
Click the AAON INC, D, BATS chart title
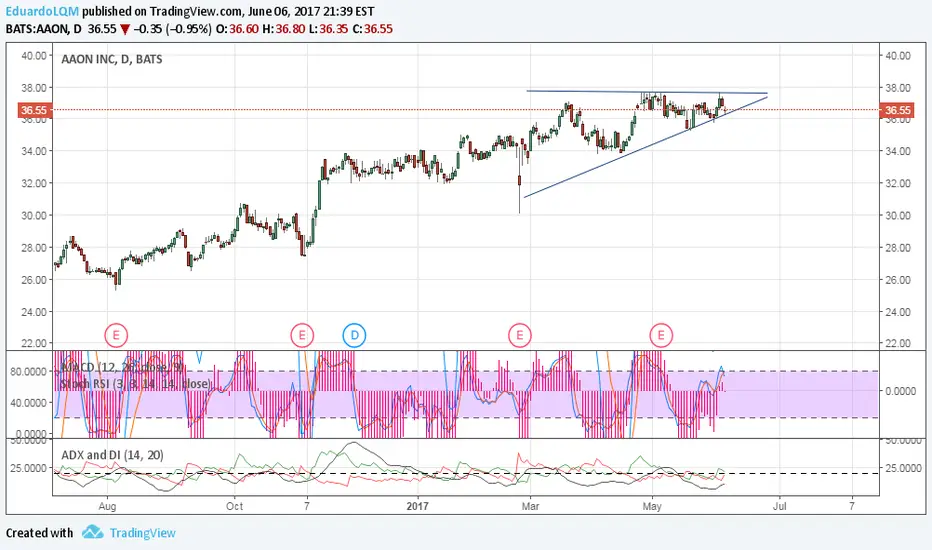click(112, 59)
